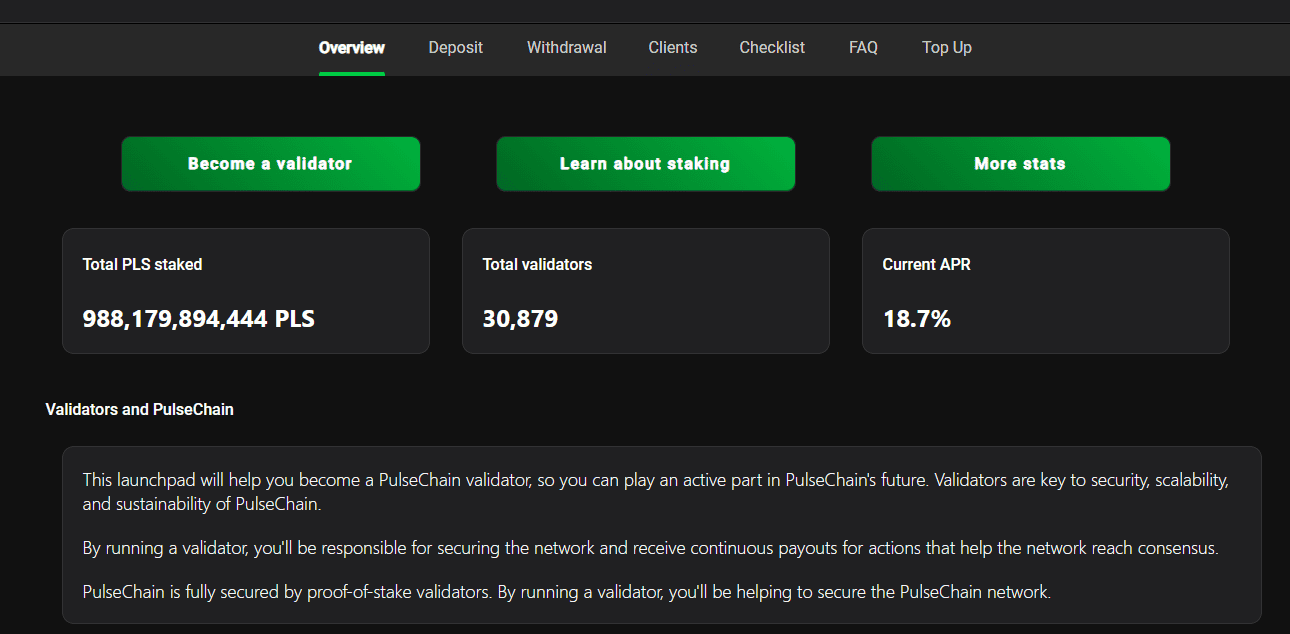Click the Learn about staking button
This screenshot has height=634, width=1290.
pos(646,164)
